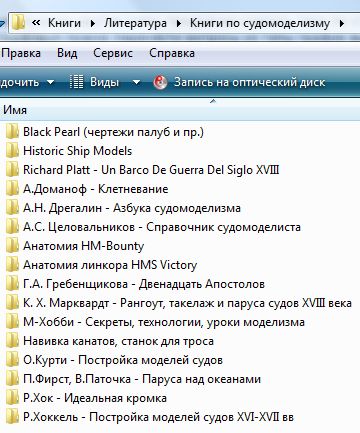This screenshot has height=433, width=360.
Task: Select П.Фирст, В.Паточка - Паруса над океанами name
Action: point(142,379)
